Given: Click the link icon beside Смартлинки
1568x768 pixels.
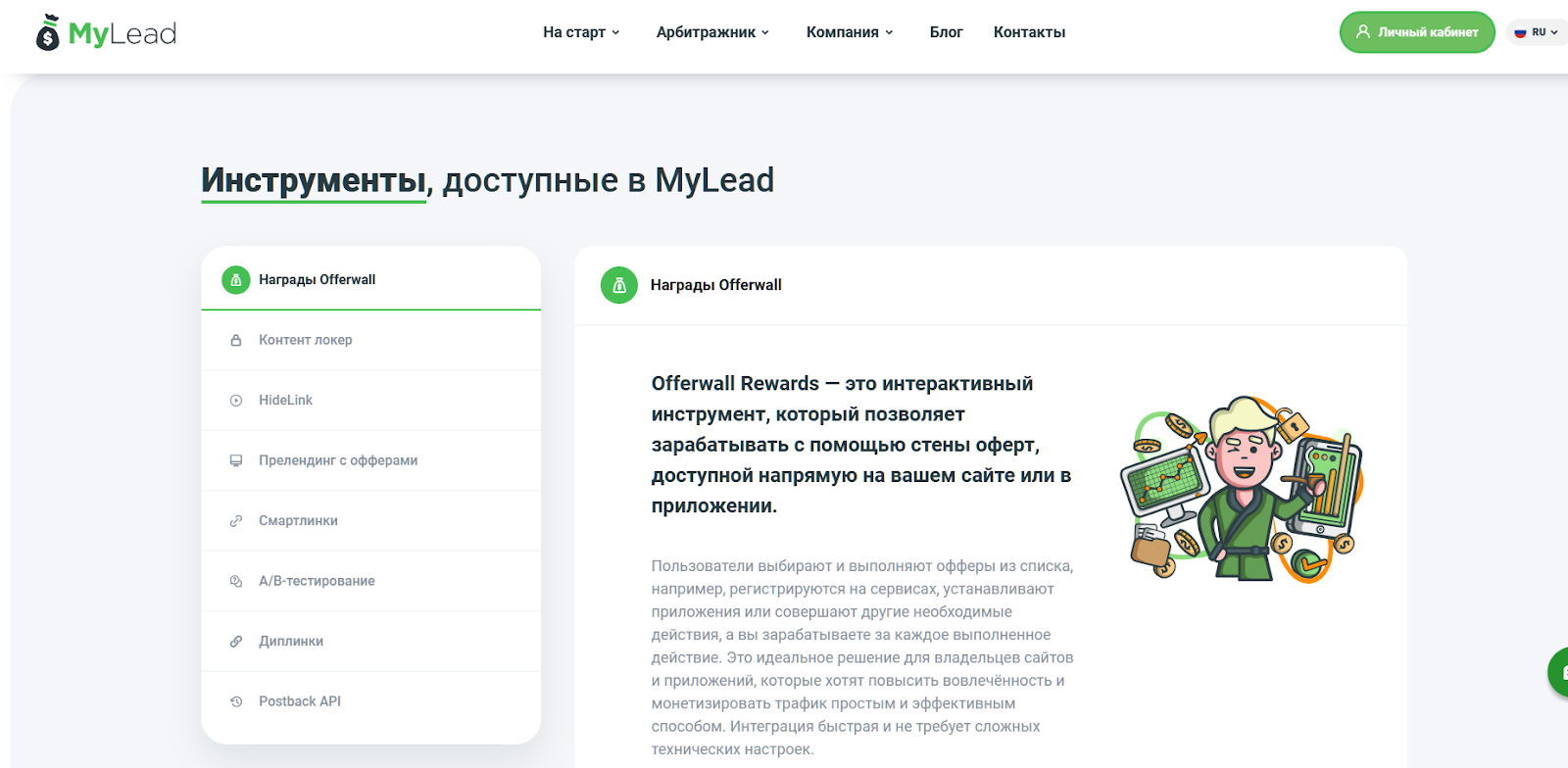Looking at the screenshot, I should click(235, 521).
